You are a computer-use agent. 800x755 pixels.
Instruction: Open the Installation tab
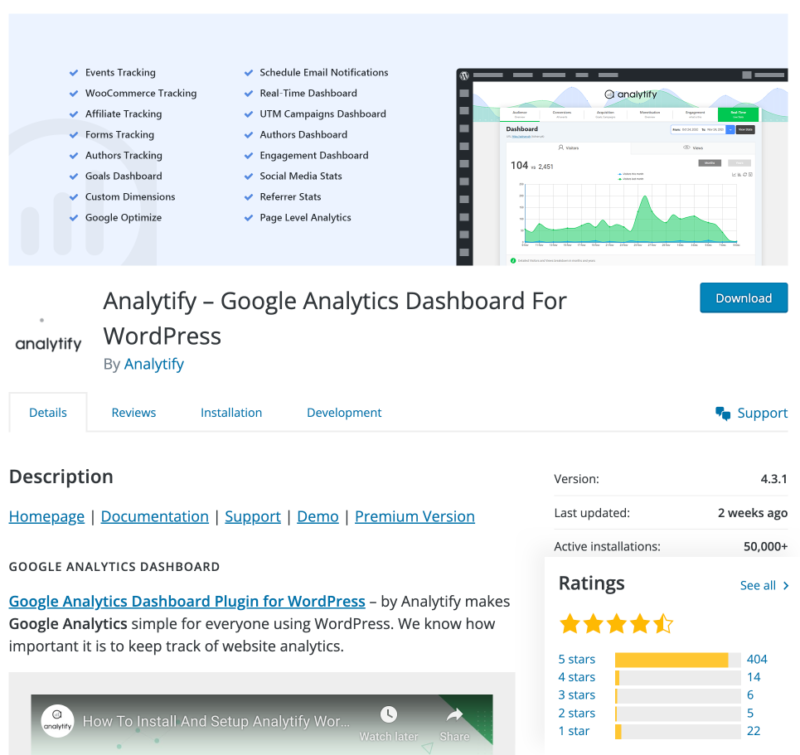coord(231,413)
